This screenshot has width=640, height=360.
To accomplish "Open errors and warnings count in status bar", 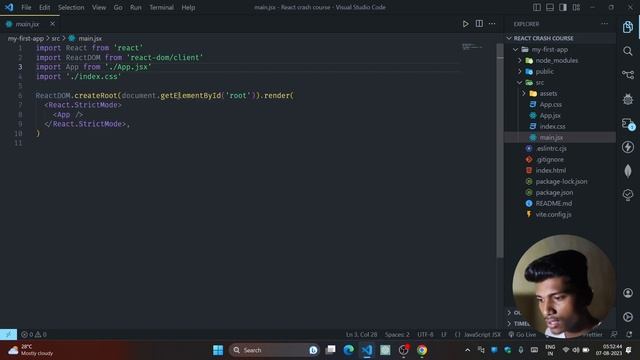I will (x=34, y=334).
